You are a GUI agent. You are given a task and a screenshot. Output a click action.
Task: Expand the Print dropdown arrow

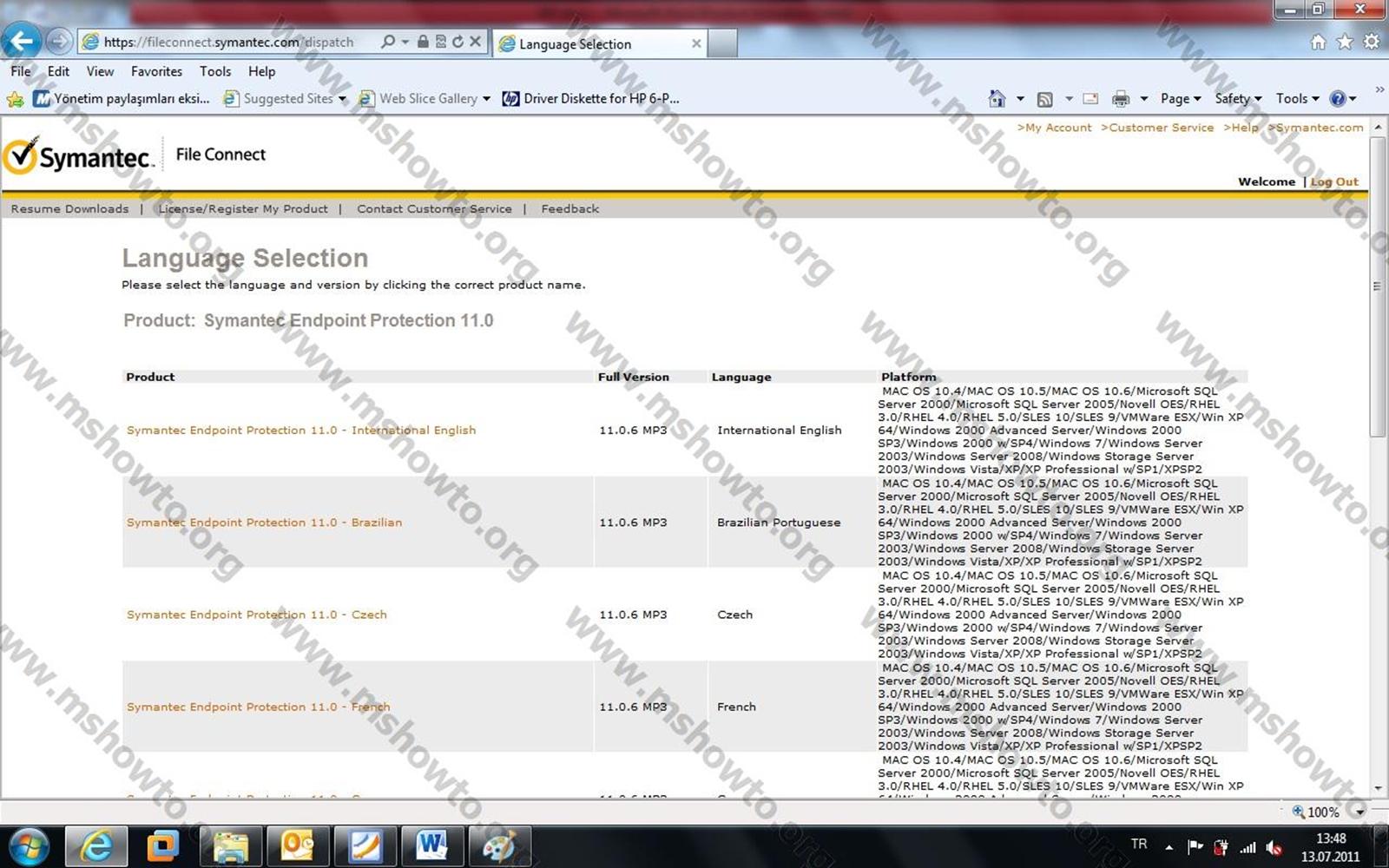[x=1143, y=99]
